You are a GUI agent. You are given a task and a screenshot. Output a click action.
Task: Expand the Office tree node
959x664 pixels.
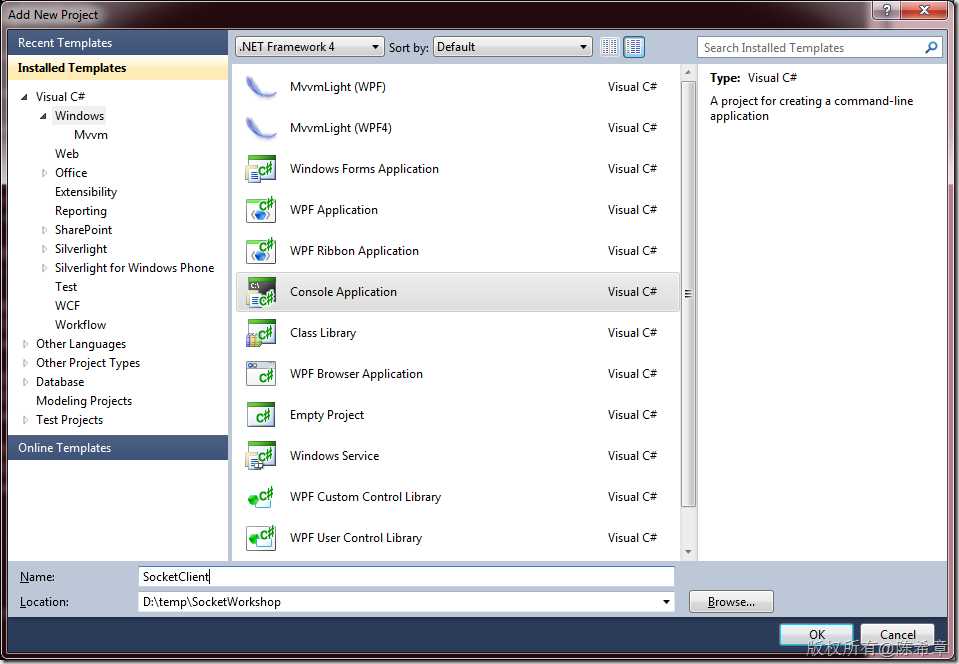tap(44, 173)
